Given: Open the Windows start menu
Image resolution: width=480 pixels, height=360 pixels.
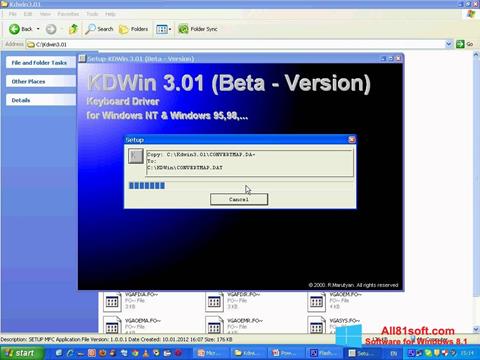Looking at the screenshot, I should (22, 353).
